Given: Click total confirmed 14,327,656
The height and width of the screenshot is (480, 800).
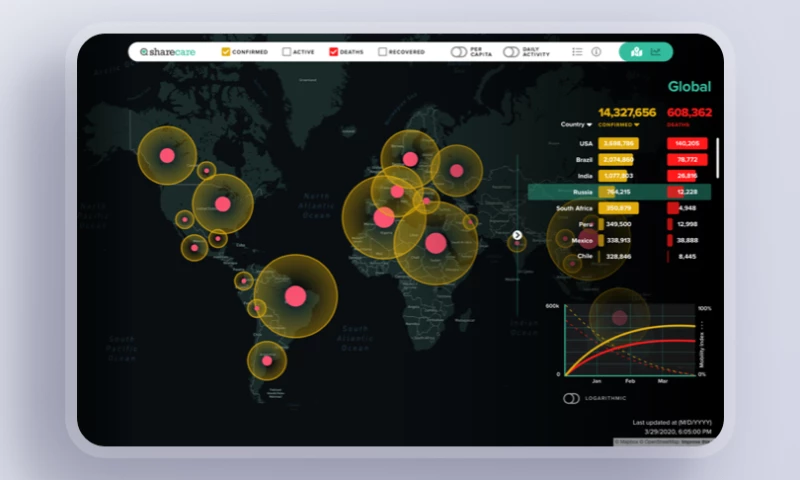Looking at the screenshot, I should 627,112.
